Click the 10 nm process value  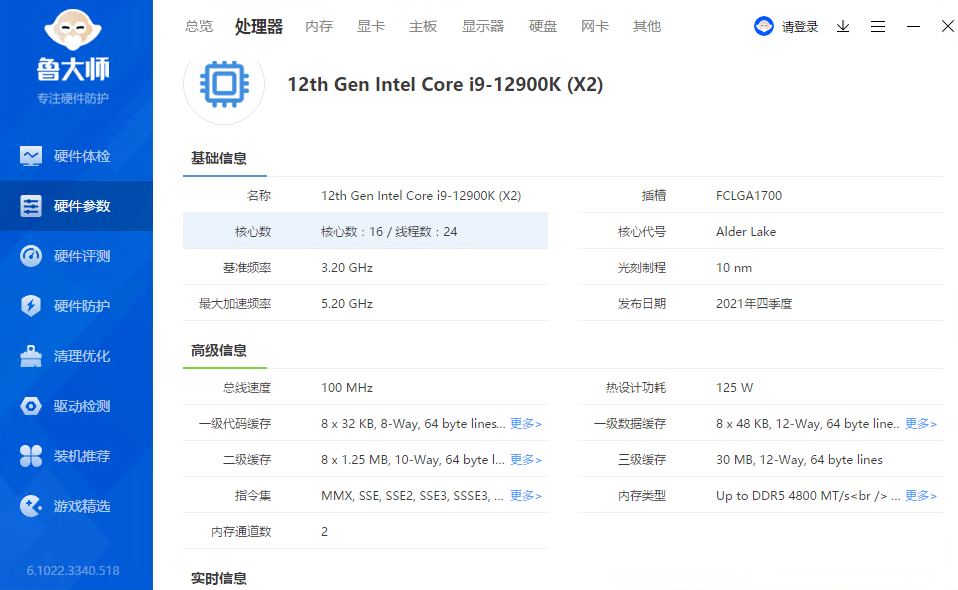pos(734,268)
